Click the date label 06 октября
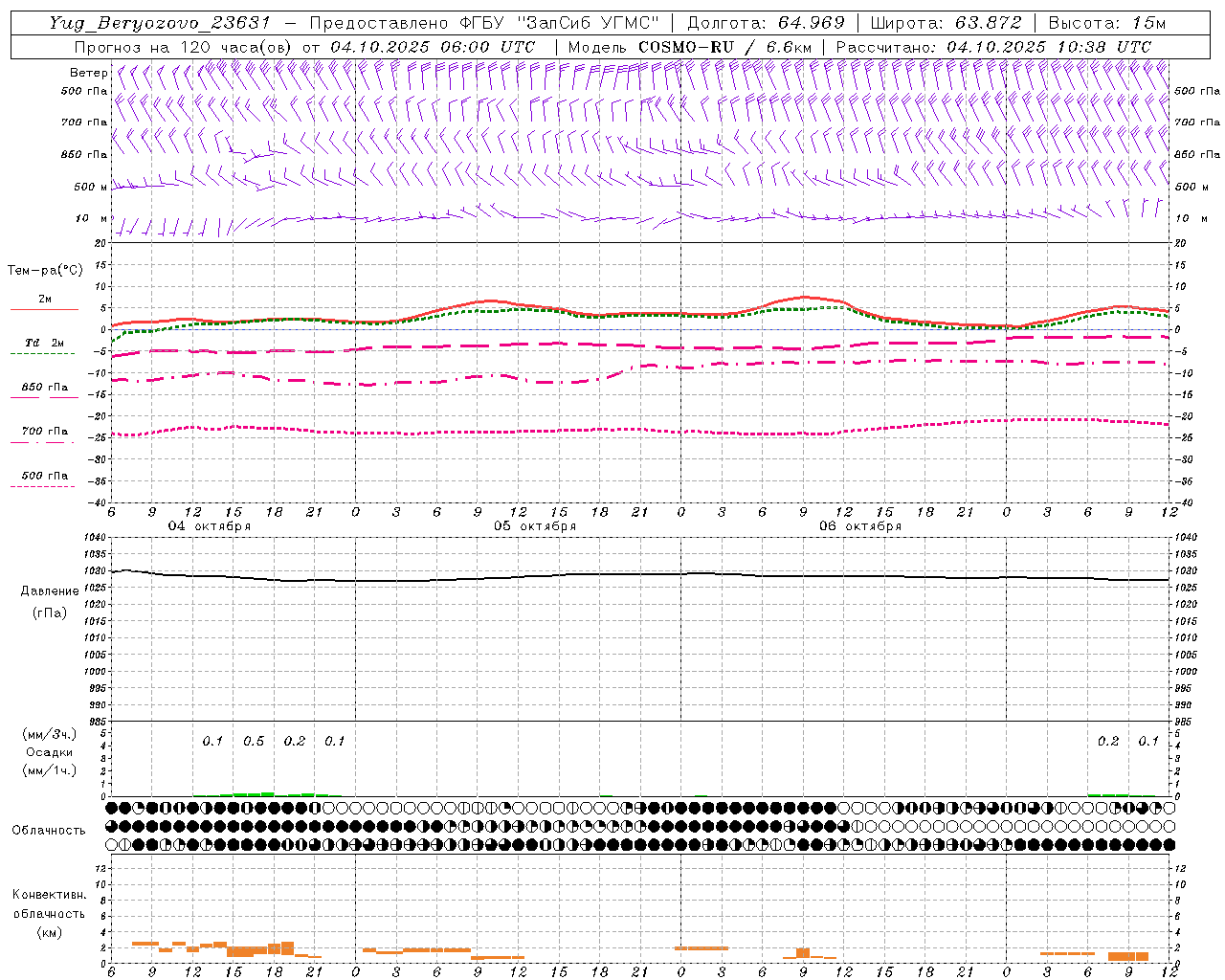 click(860, 526)
